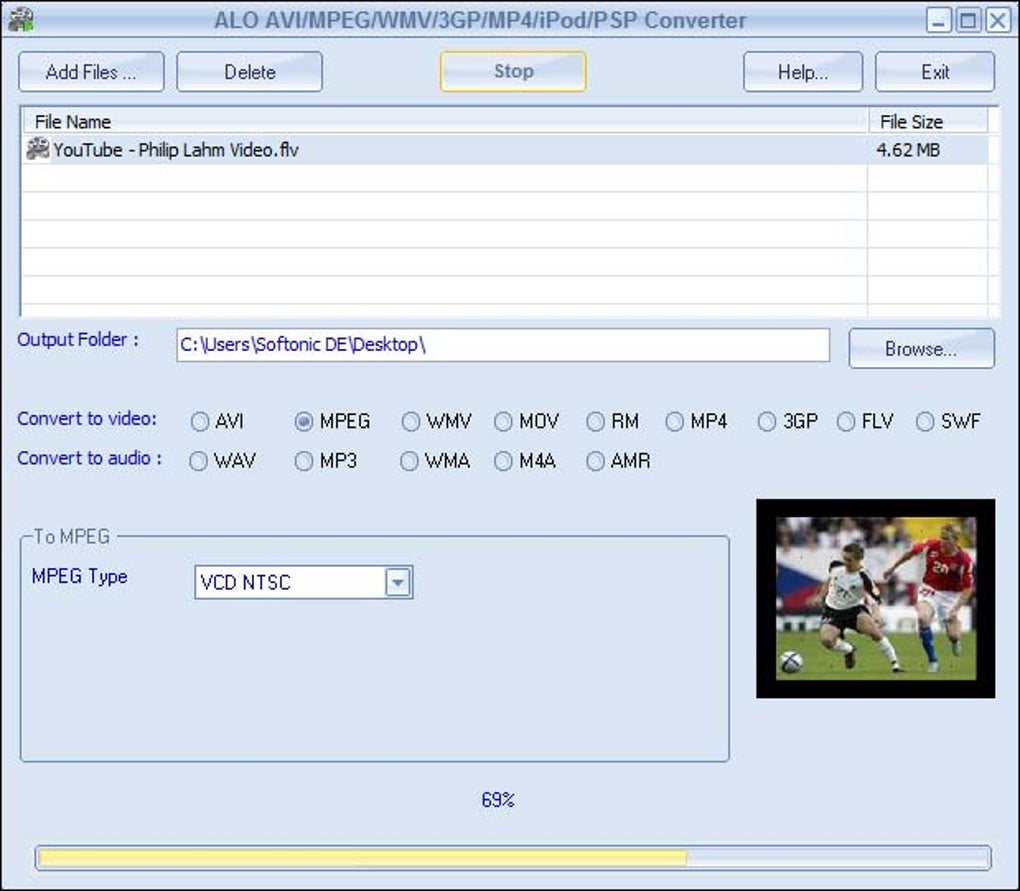
Task: Click the Add Files button
Action: coord(91,72)
